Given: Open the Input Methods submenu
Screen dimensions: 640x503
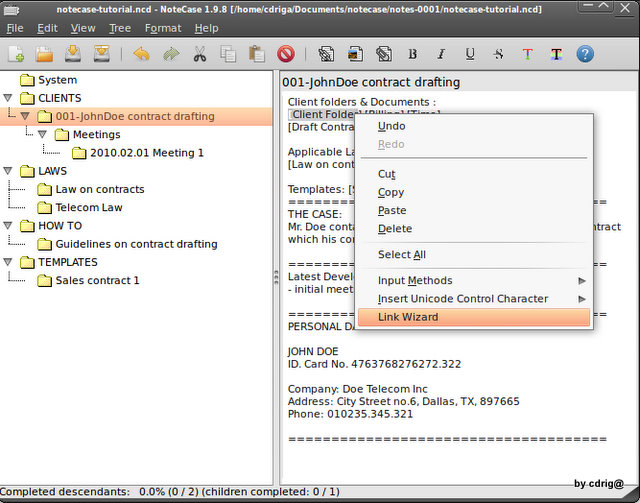Looking at the screenshot, I should 474,280.
